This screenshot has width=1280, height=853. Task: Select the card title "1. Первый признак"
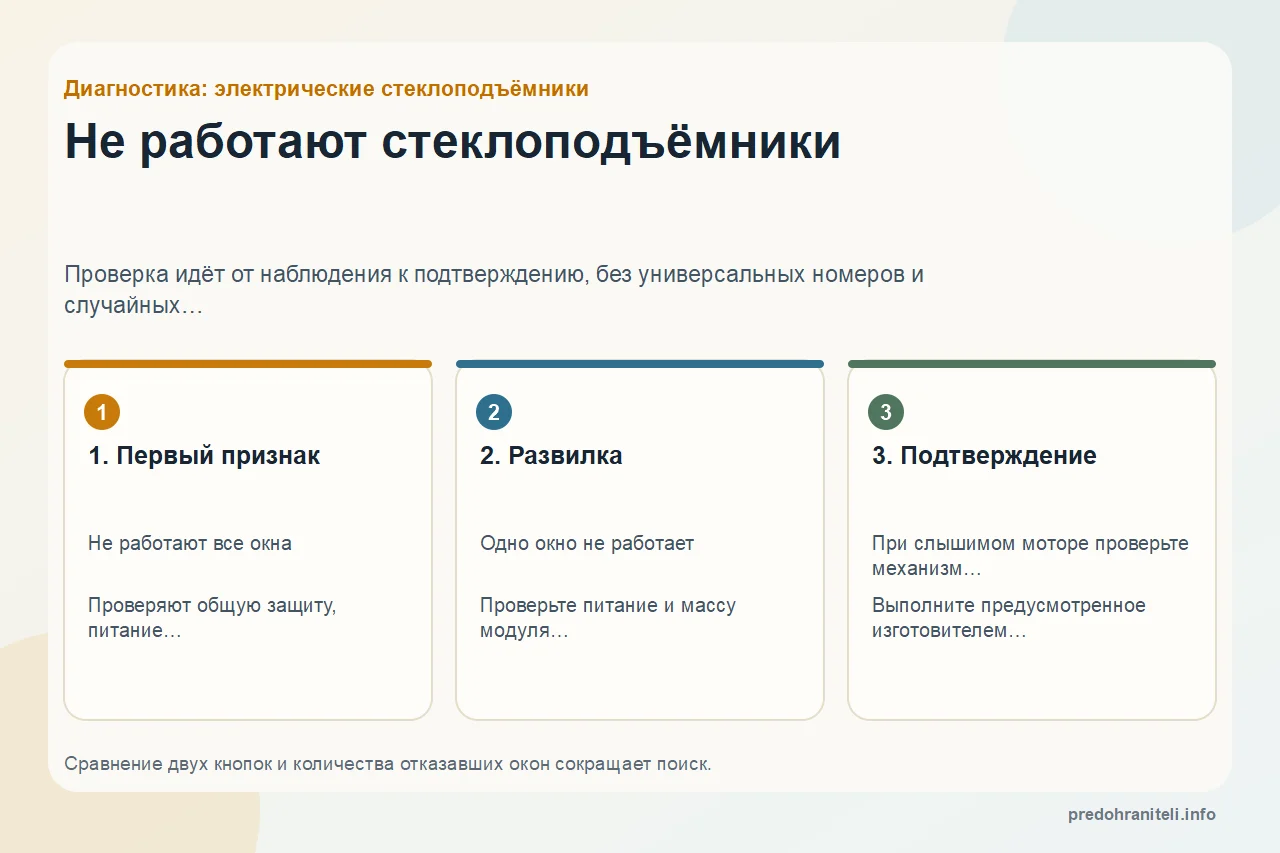tap(204, 456)
